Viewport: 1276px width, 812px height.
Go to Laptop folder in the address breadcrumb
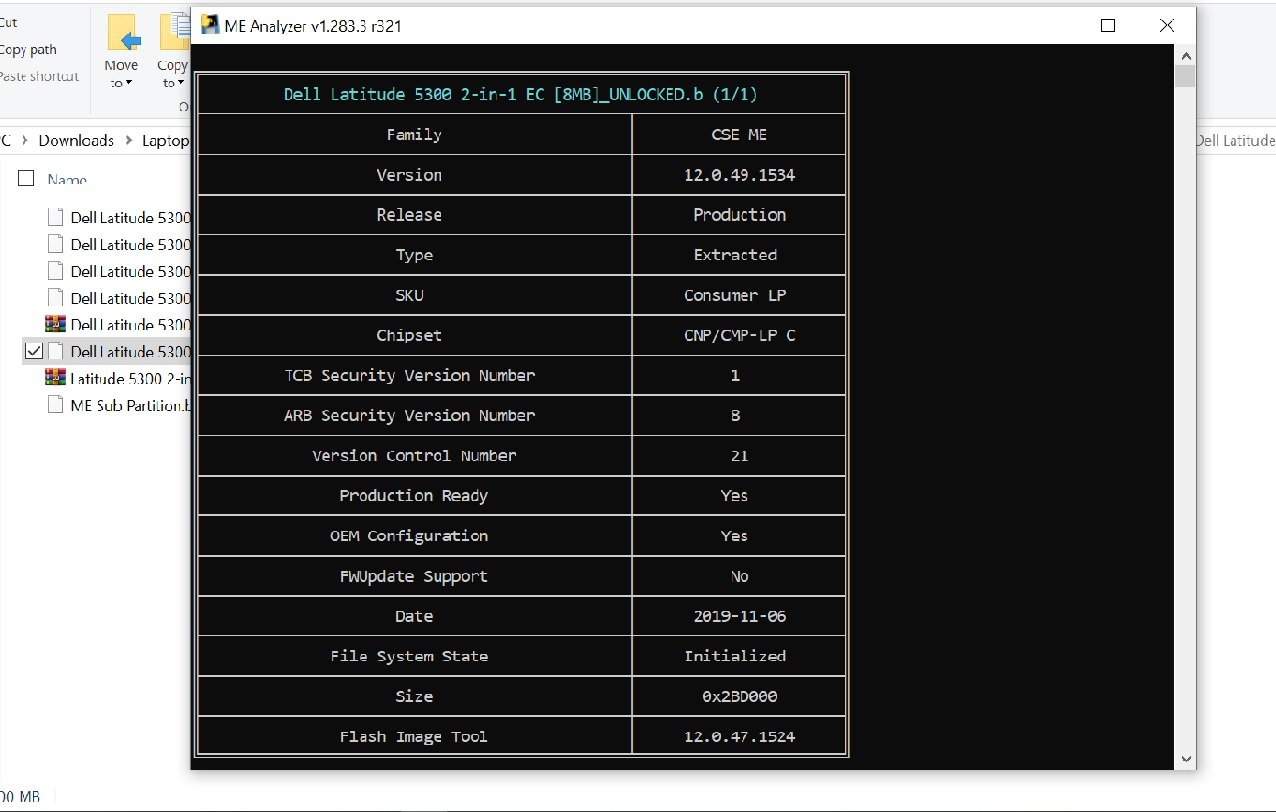click(x=165, y=140)
